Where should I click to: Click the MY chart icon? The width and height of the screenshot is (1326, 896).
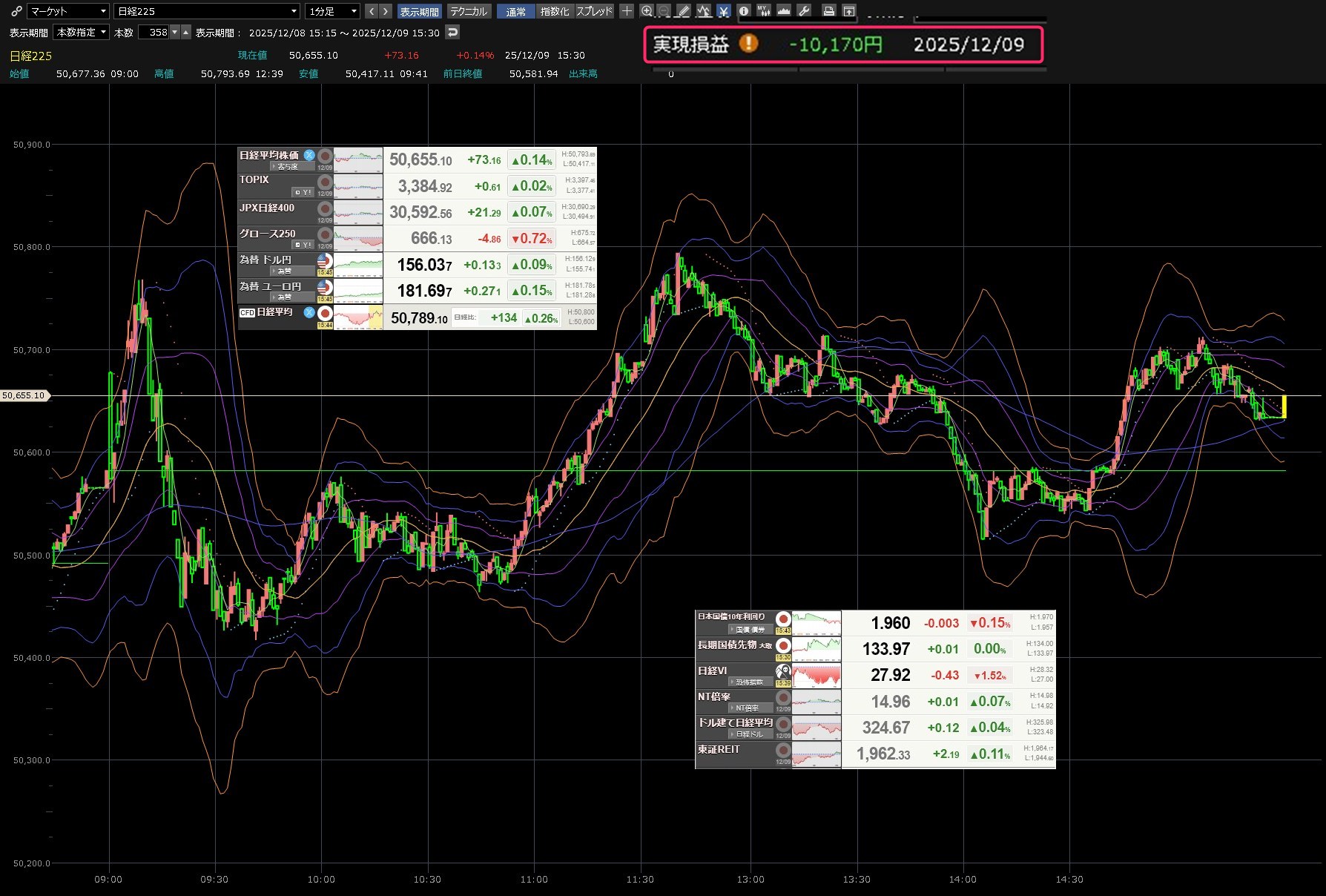coord(763,11)
